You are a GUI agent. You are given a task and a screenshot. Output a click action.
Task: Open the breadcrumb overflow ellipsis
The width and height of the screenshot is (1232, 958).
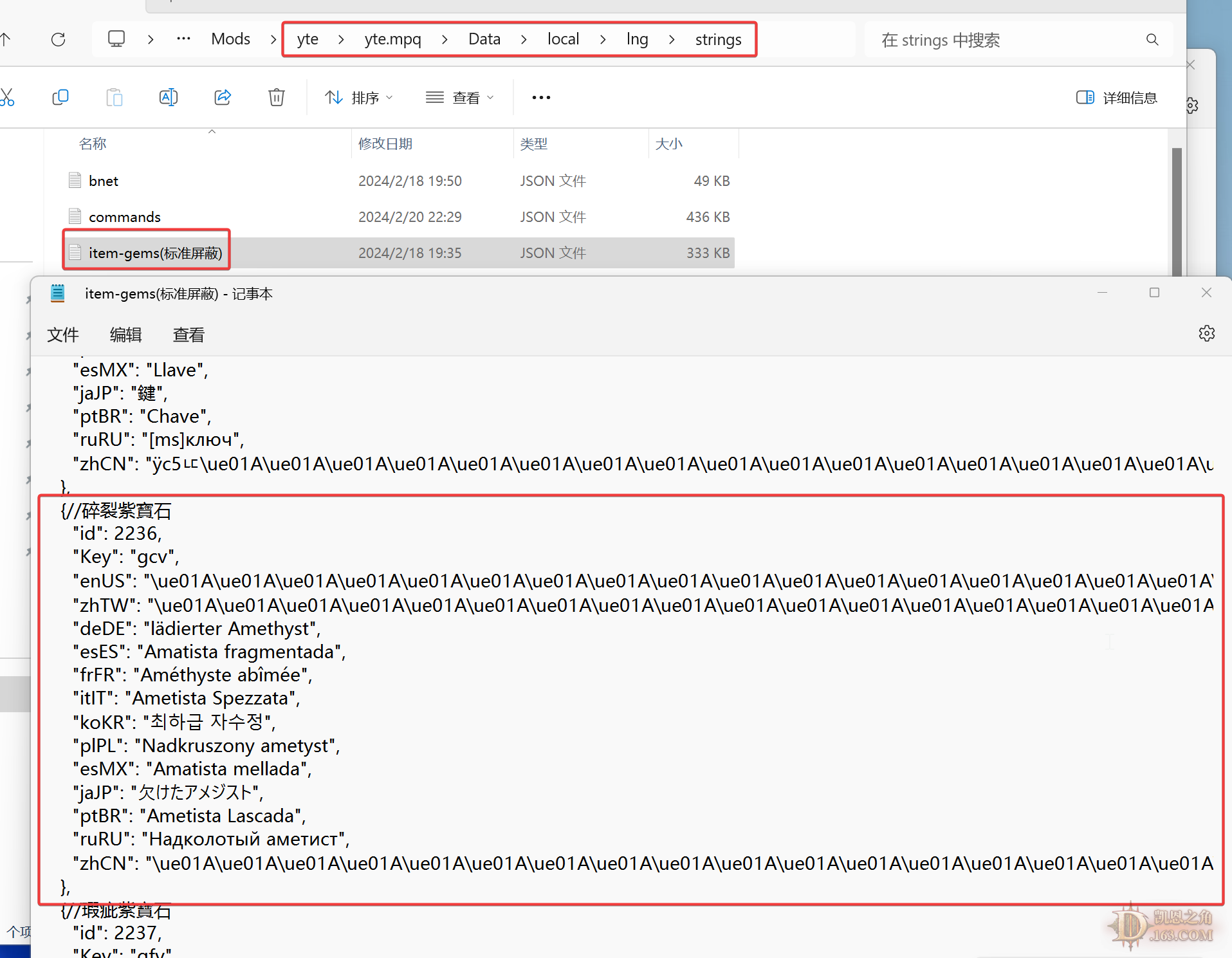click(x=183, y=39)
